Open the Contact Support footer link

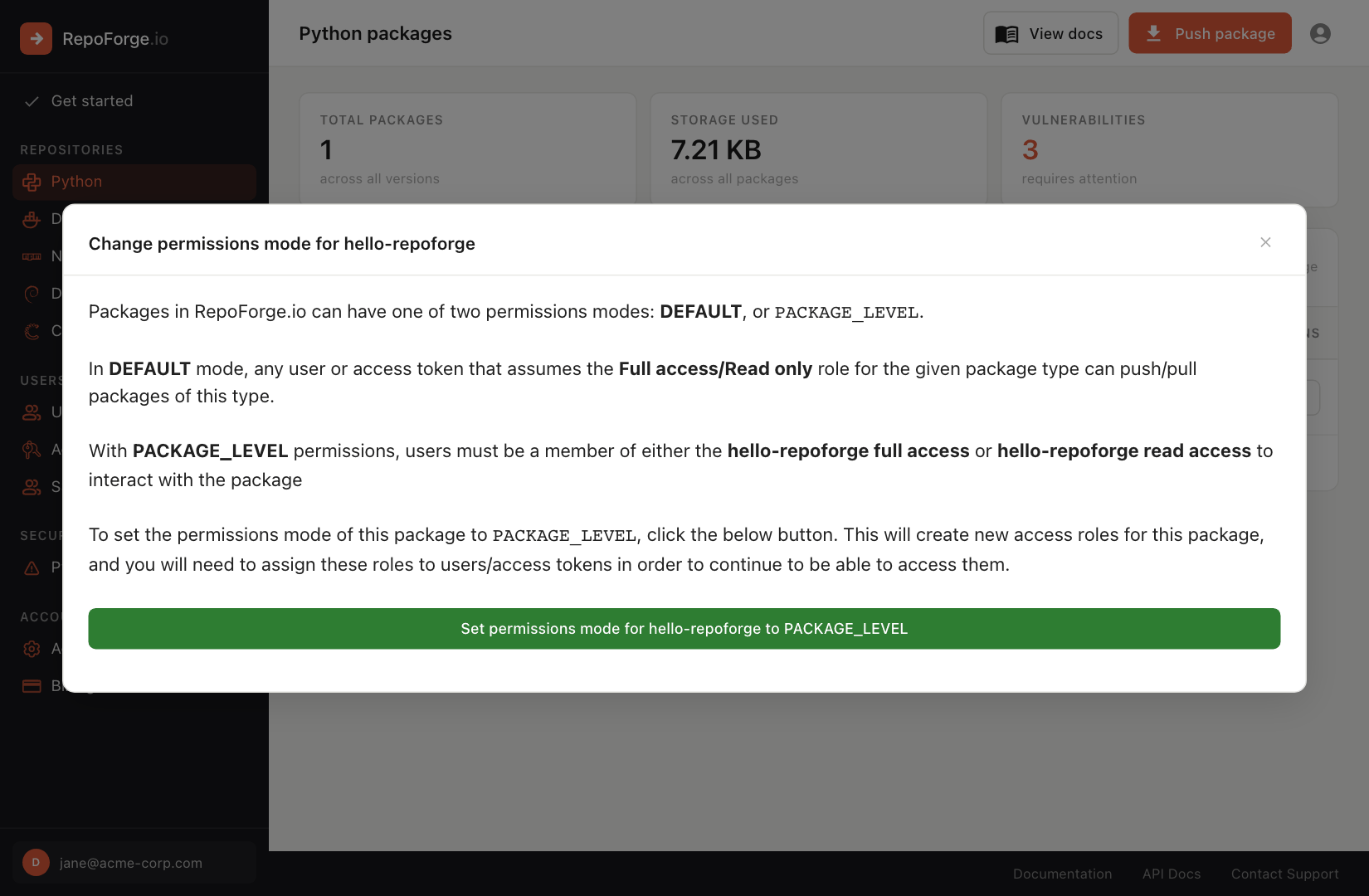tap(1284, 874)
